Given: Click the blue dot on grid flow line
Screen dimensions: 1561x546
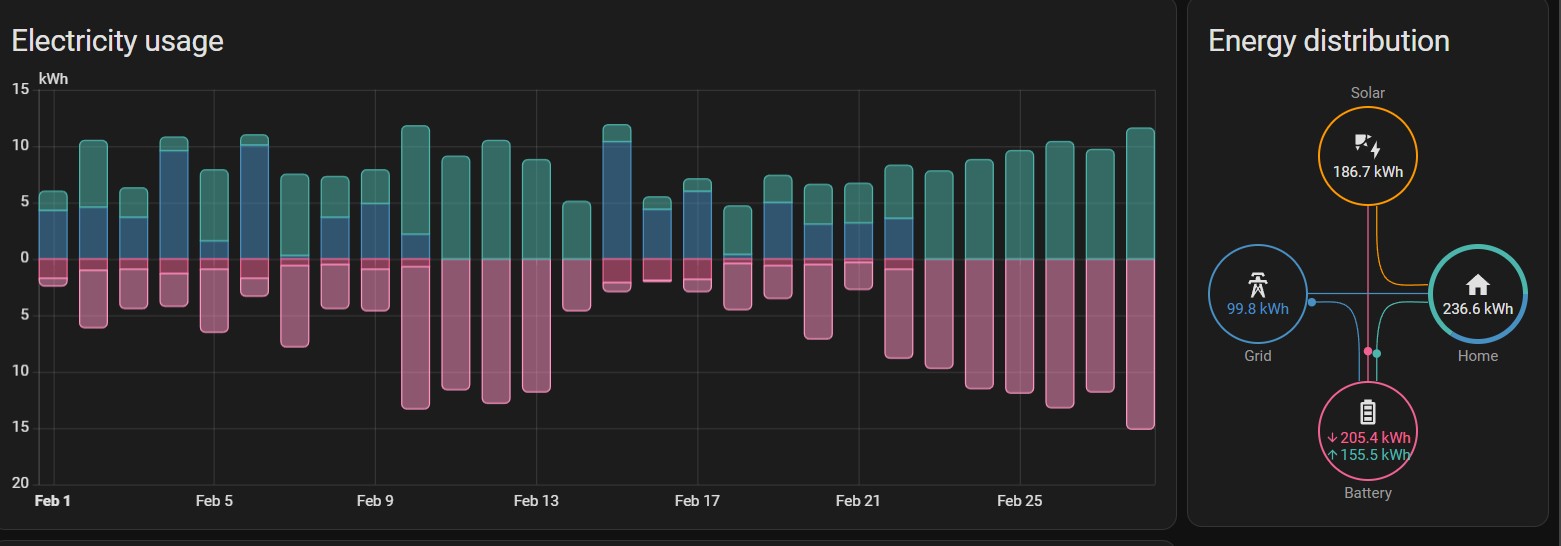Looking at the screenshot, I should 1312,302.
